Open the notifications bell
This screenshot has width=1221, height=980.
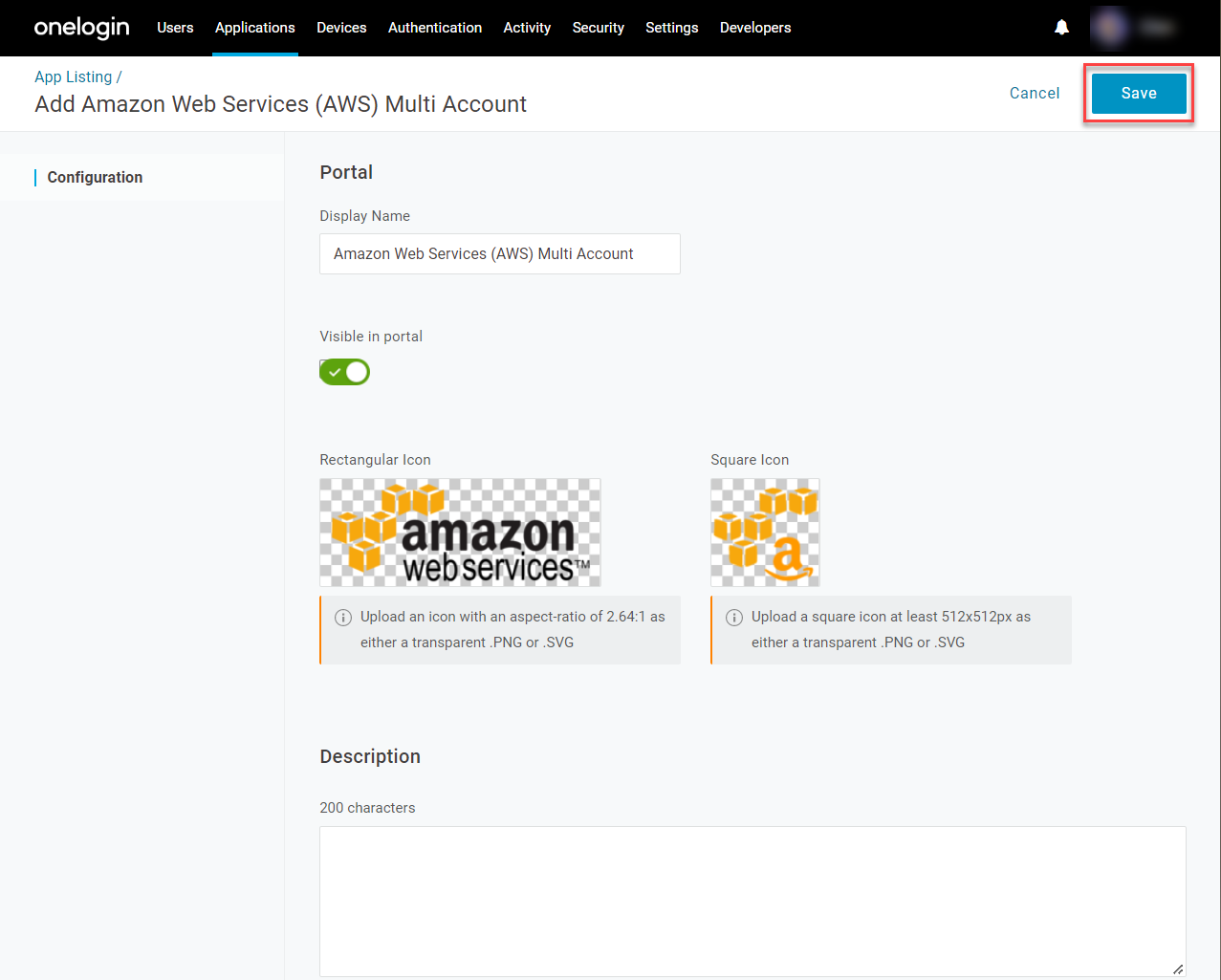pyautogui.click(x=1061, y=28)
